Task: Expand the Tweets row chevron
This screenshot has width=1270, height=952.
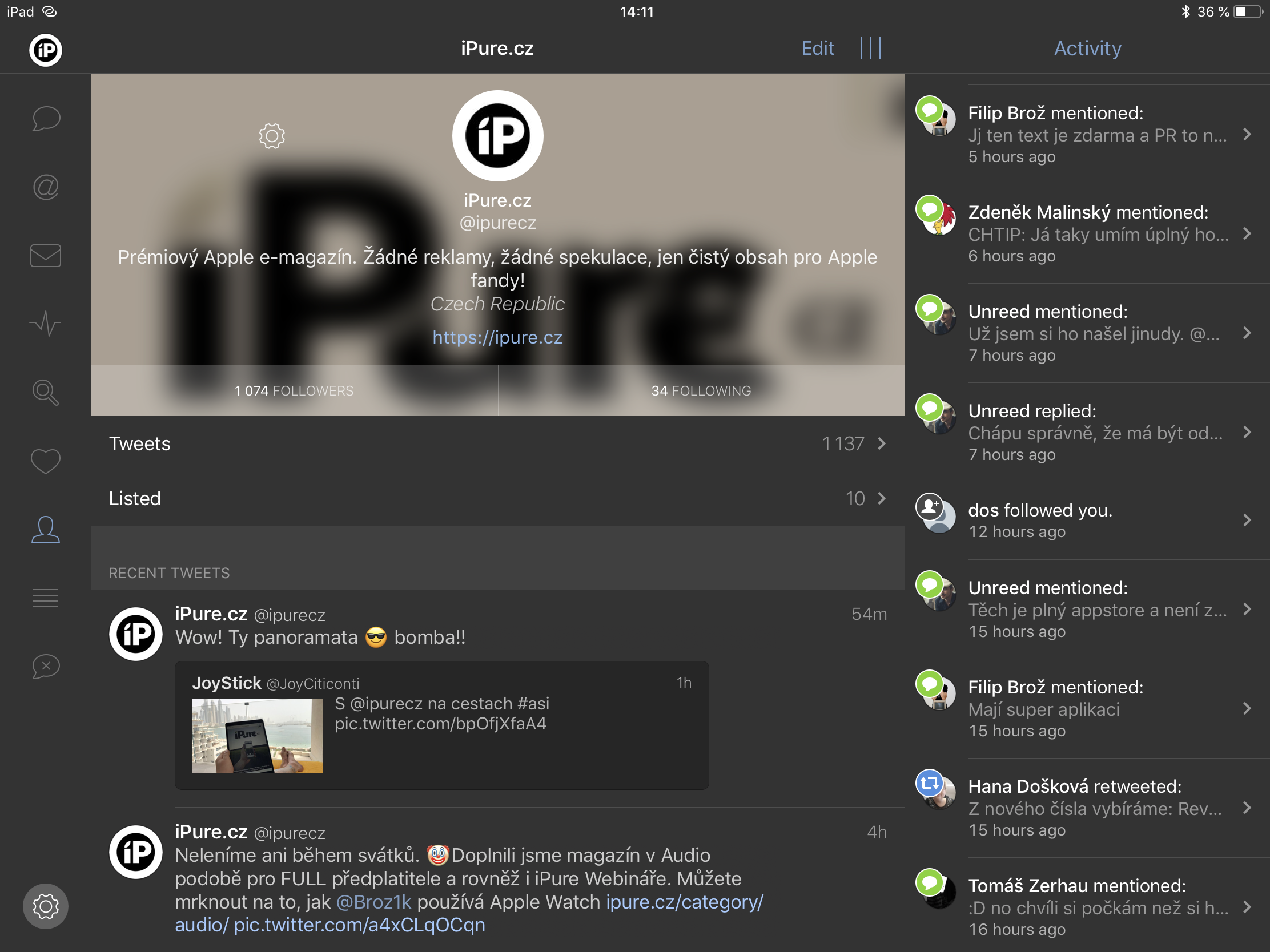Action: click(882, 443)
